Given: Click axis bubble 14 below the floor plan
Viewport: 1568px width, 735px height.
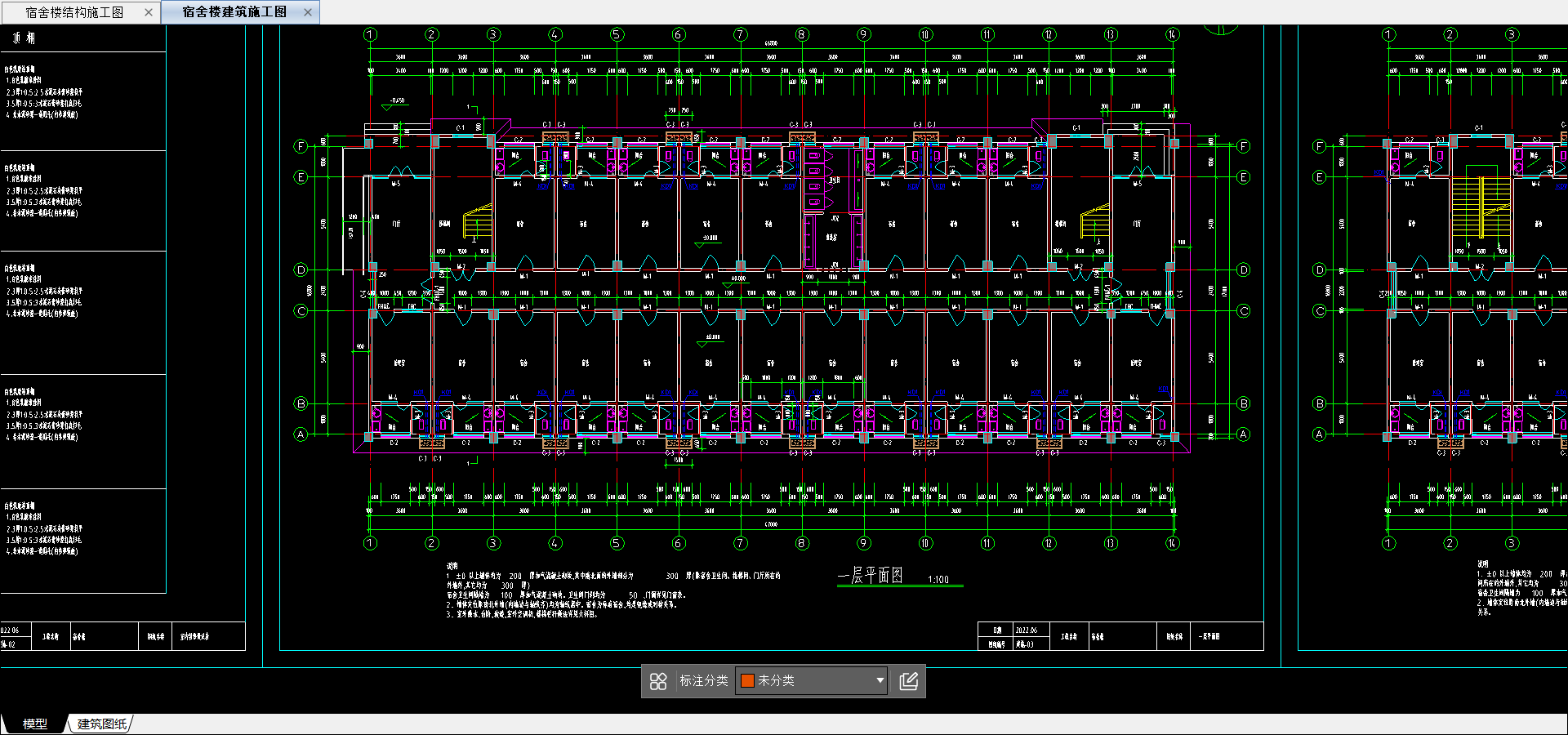Looking at the screenshot, I should tap(1173, 543).
